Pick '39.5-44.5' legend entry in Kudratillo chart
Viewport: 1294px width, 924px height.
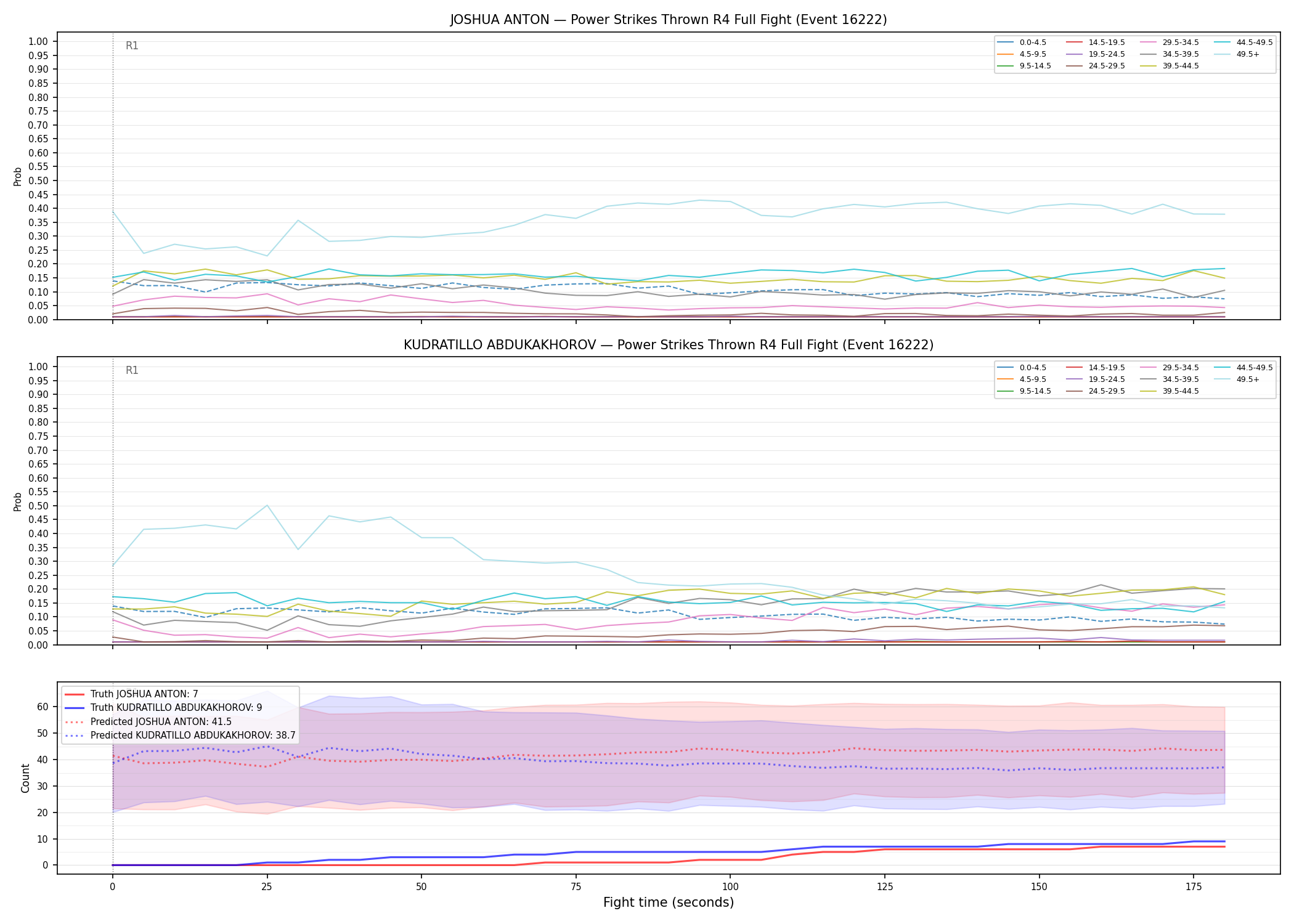coord(1170,391)
